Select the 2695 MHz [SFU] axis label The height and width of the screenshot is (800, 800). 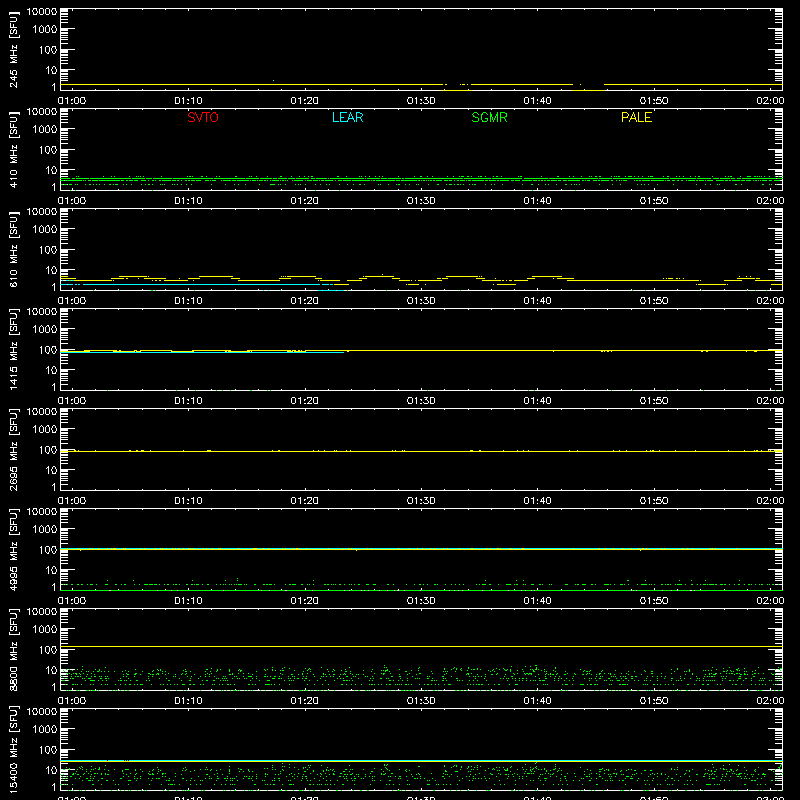(14, 450)
